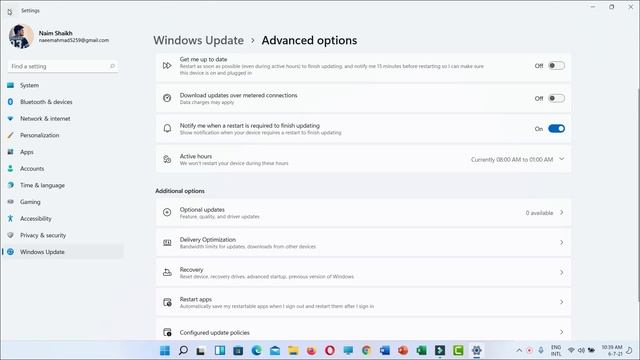Launch Google Chrome from the taskbar
The width and height of the screenshot is (640, 360).
366,350
